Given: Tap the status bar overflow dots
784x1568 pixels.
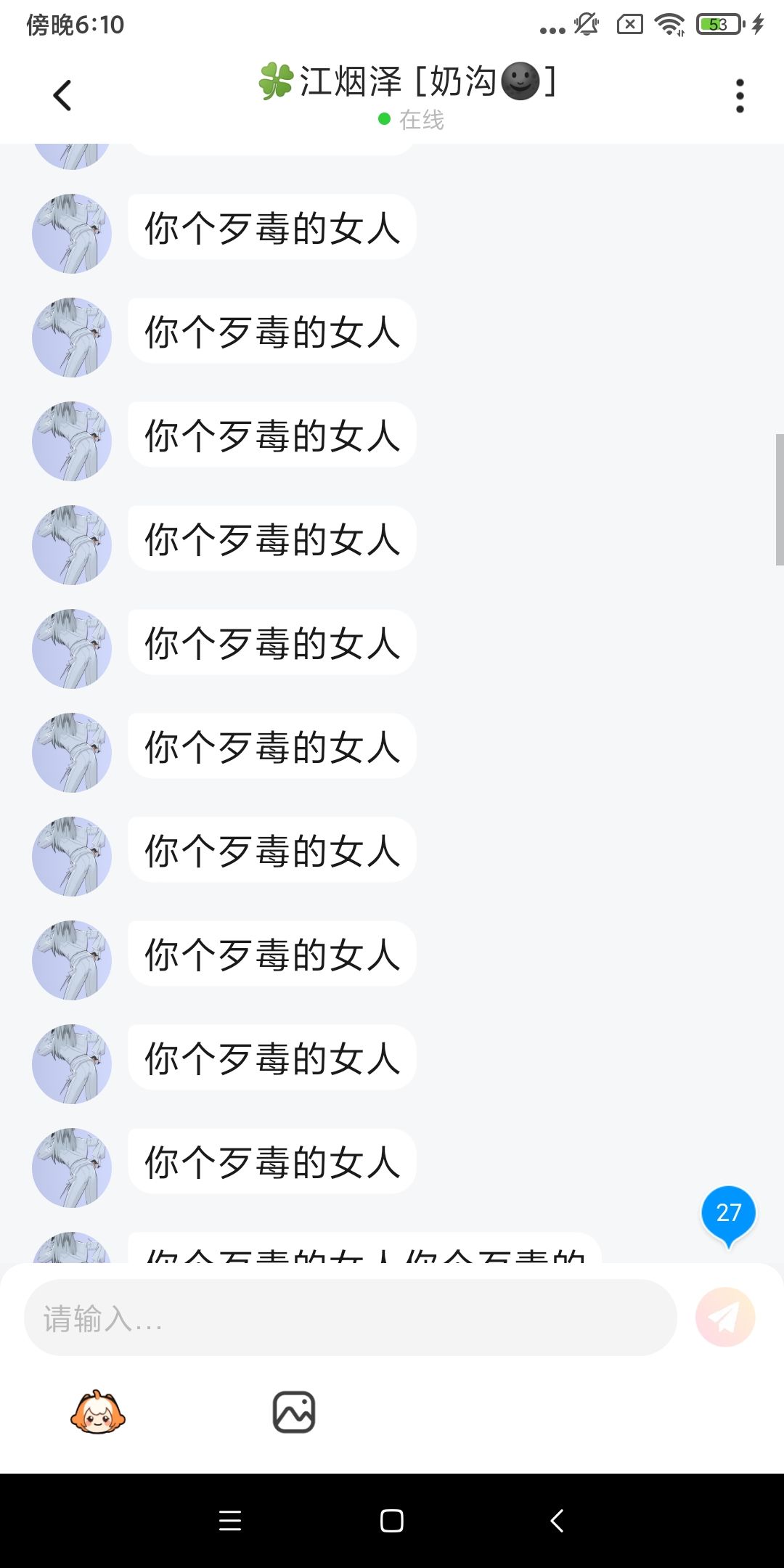Looking at the screenshot, I should (552, 30).
